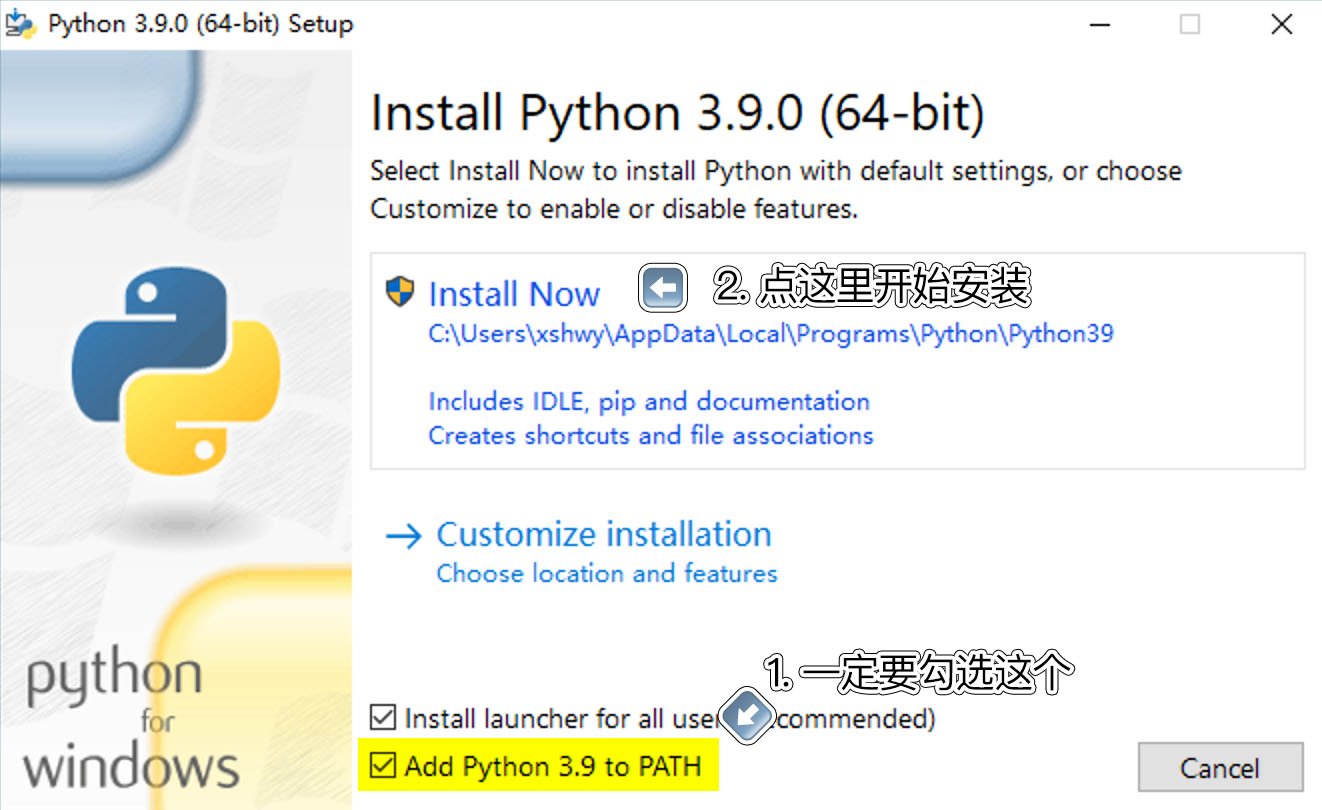Click the diagonal arrow badge above the PATH checkbox

pyautogui.click(x=744, y=714)
